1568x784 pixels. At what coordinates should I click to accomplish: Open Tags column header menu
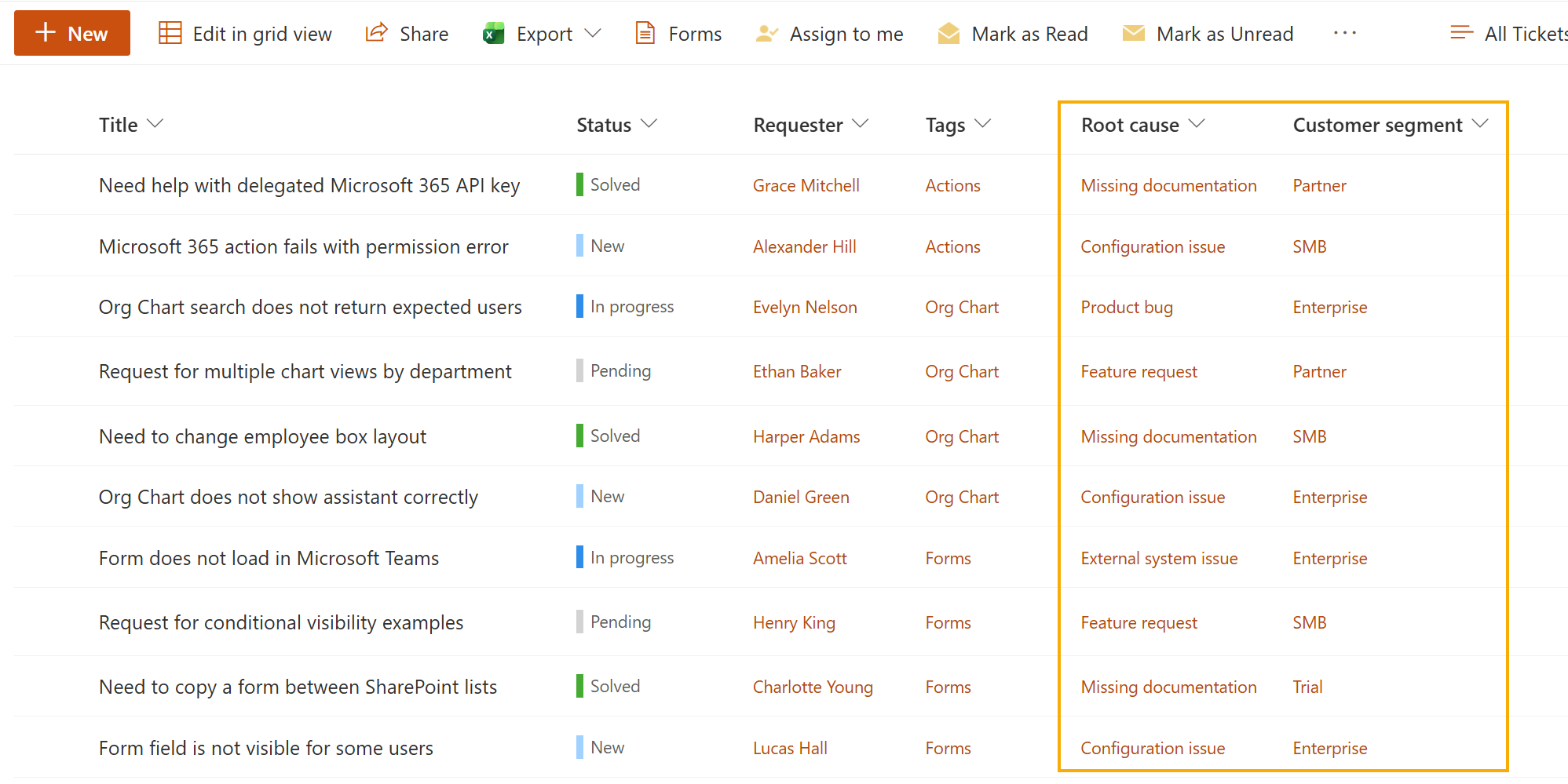click(x=958, y=125)
